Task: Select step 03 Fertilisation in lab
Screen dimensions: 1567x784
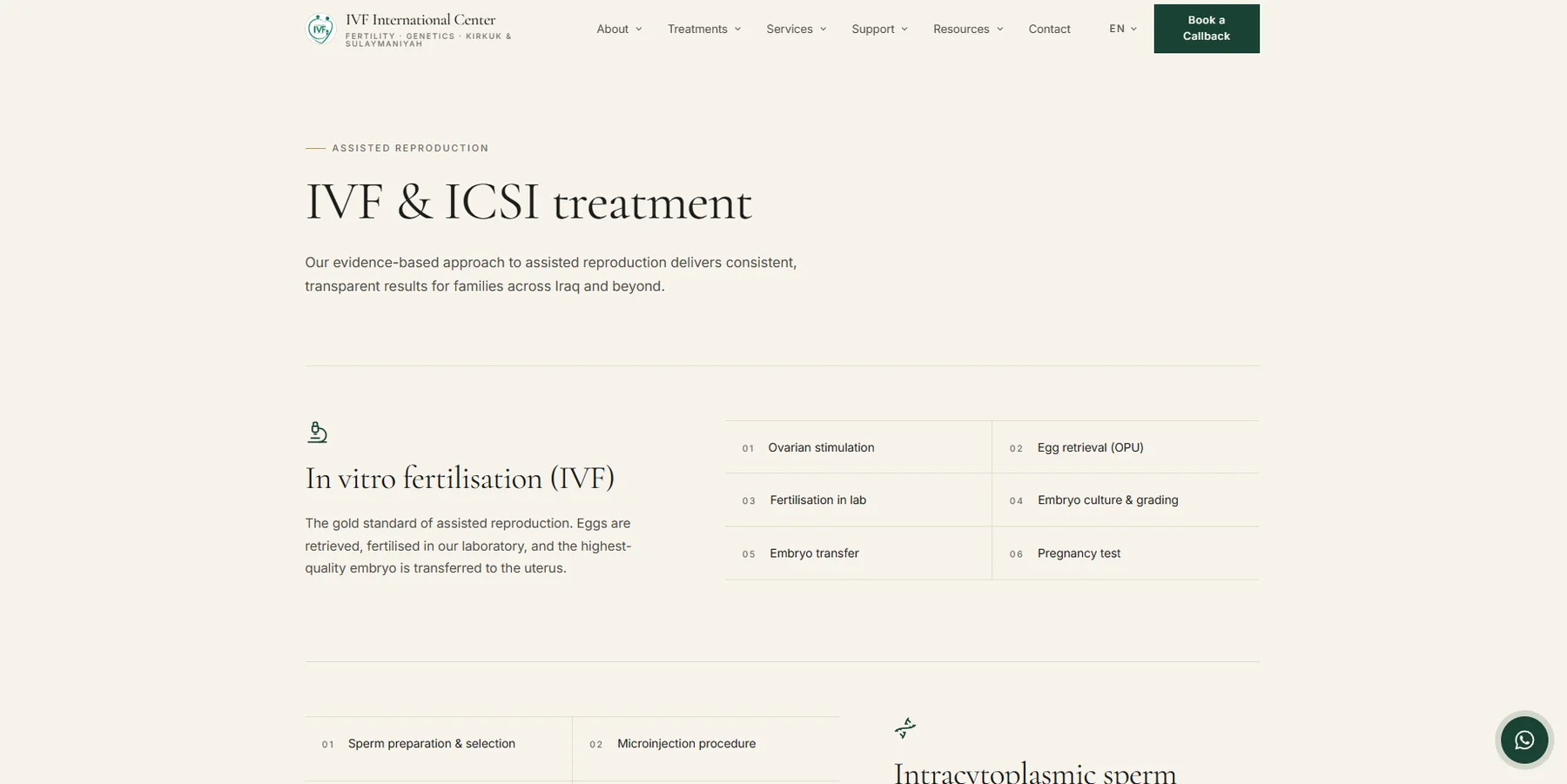Action: pos(858,500)
